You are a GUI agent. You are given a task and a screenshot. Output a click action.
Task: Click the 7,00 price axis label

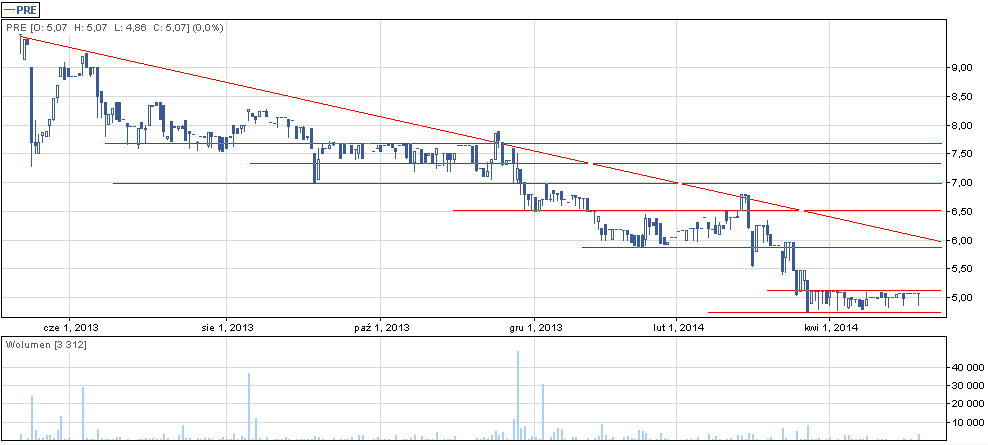962,183
